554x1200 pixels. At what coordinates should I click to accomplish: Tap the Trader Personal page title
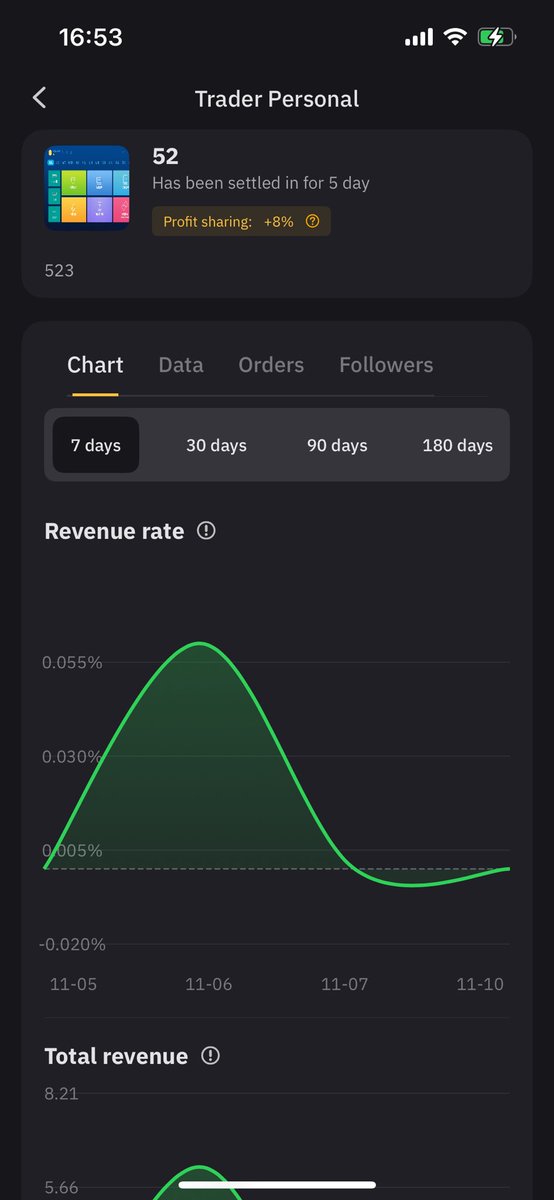(277, 99)
